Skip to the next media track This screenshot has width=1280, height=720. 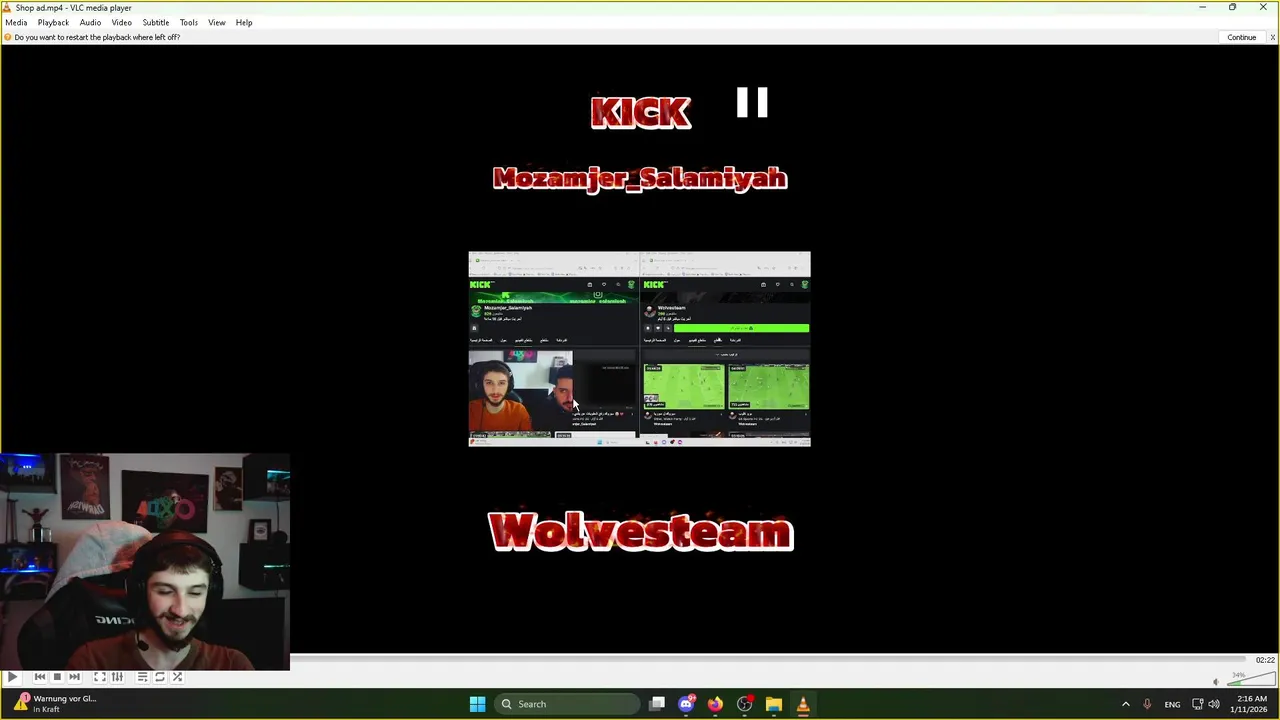coord(74,677)
